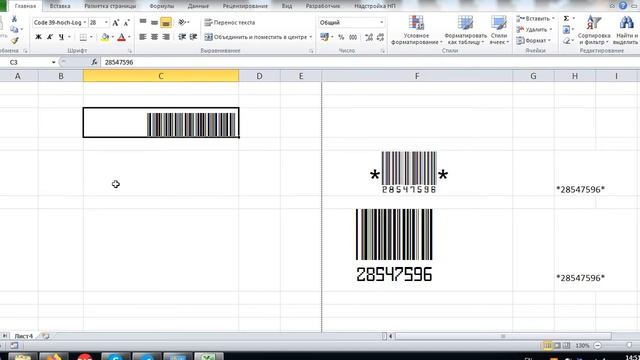Apply the thousands separator (000) format

tap(353, 37)
